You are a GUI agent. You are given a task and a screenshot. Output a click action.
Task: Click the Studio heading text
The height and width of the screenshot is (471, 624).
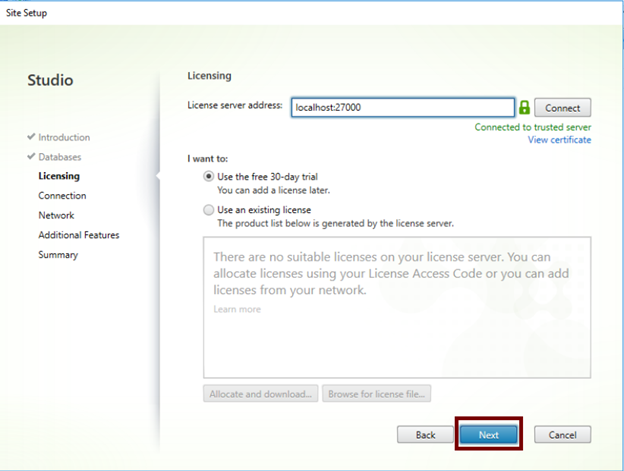[50, 80]
